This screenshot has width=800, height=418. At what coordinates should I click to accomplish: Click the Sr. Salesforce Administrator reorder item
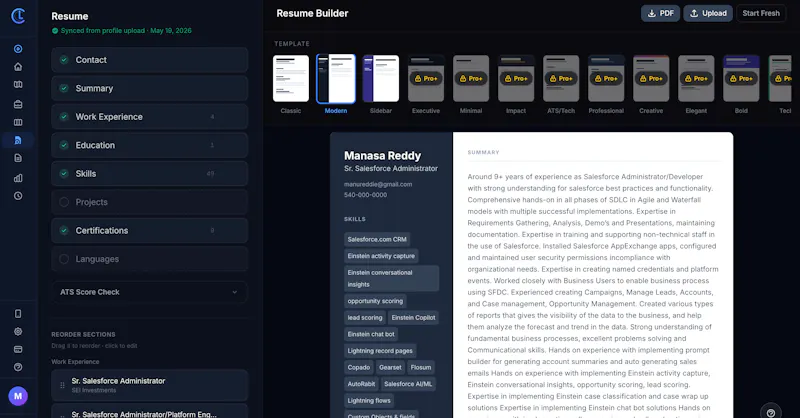pyautogui.click(x=149, y=385)
